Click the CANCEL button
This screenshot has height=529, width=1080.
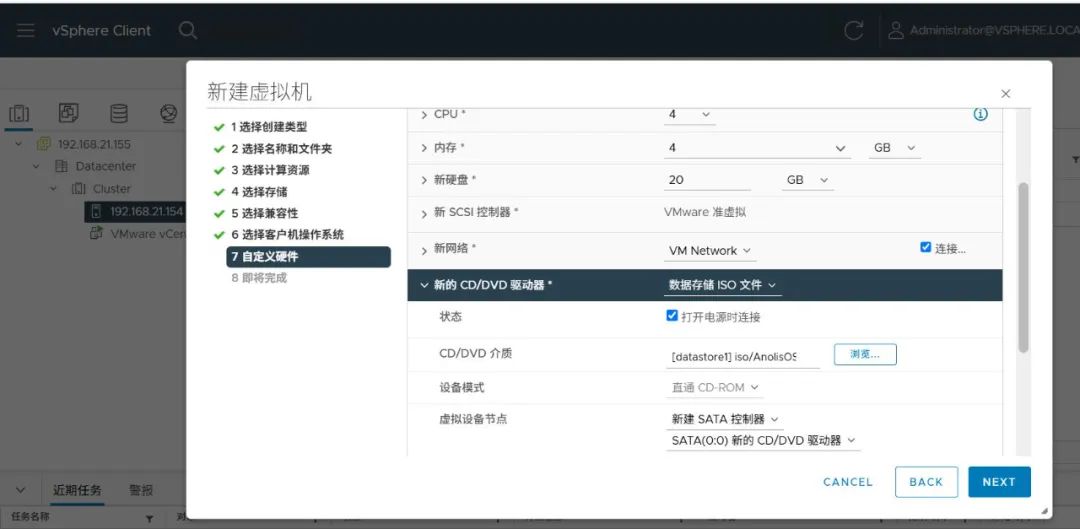pyautogui.click(x=848, y=482)
